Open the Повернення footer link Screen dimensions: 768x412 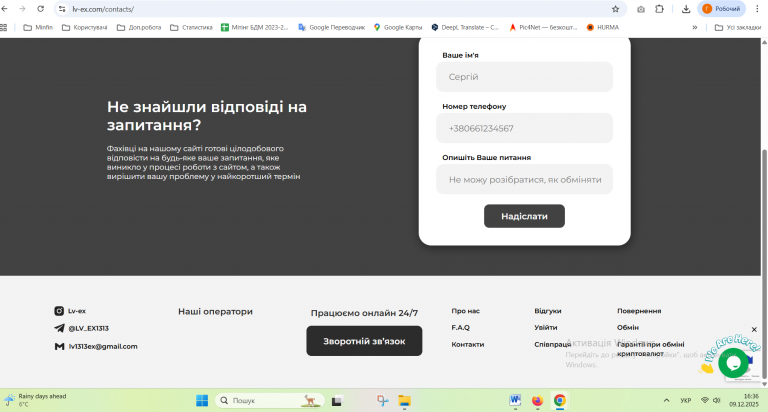point(639,311)
